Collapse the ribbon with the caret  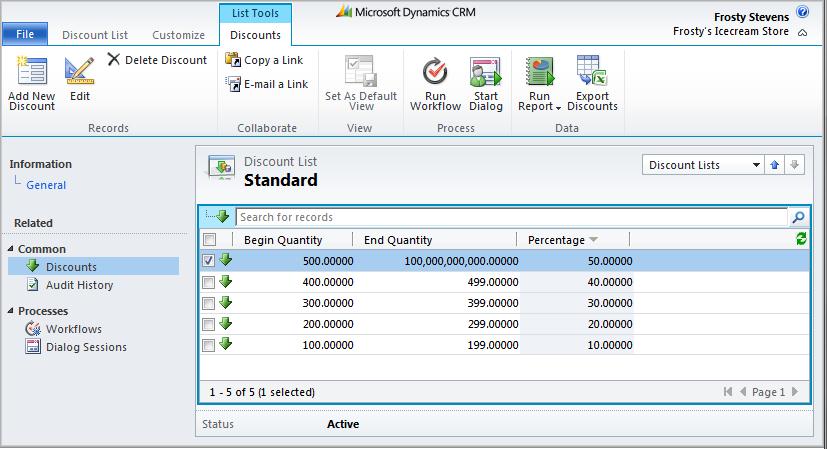(802, 33)
